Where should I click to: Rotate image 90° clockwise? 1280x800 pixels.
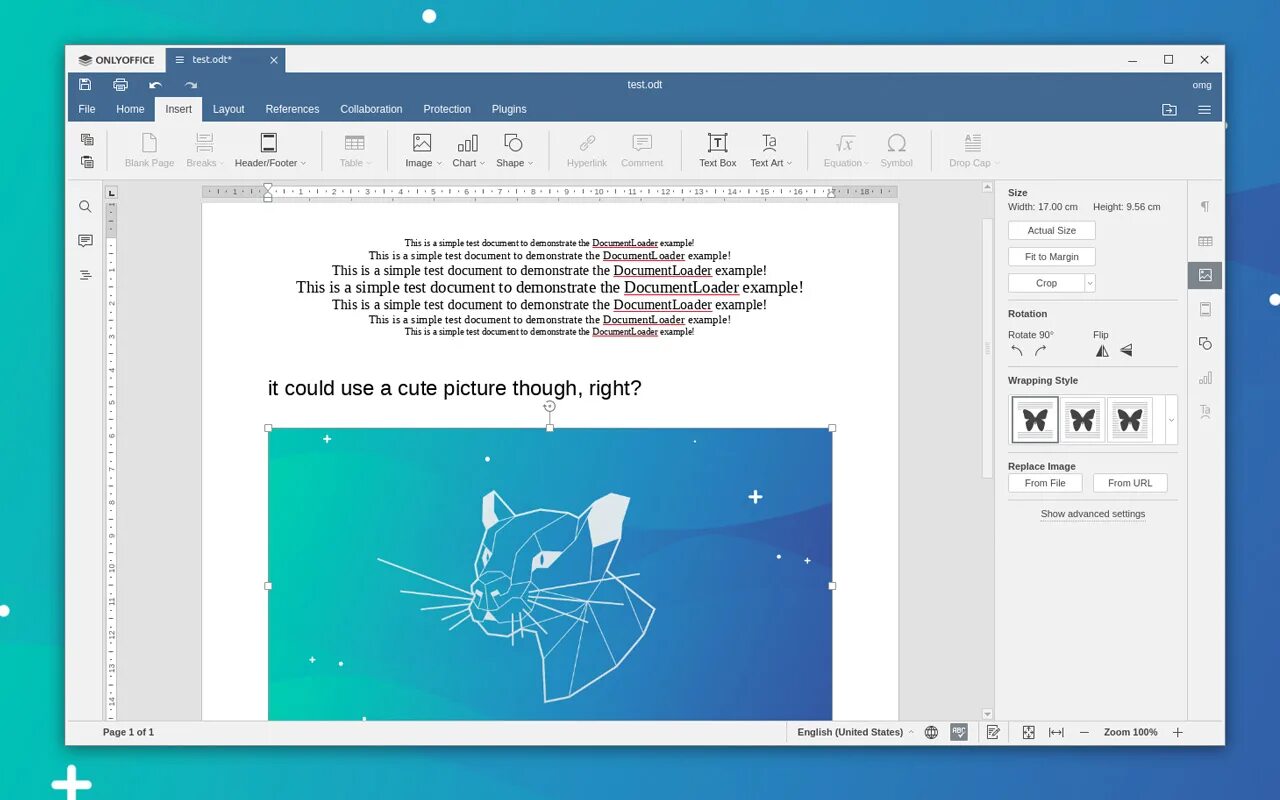tap(1040, 351)
